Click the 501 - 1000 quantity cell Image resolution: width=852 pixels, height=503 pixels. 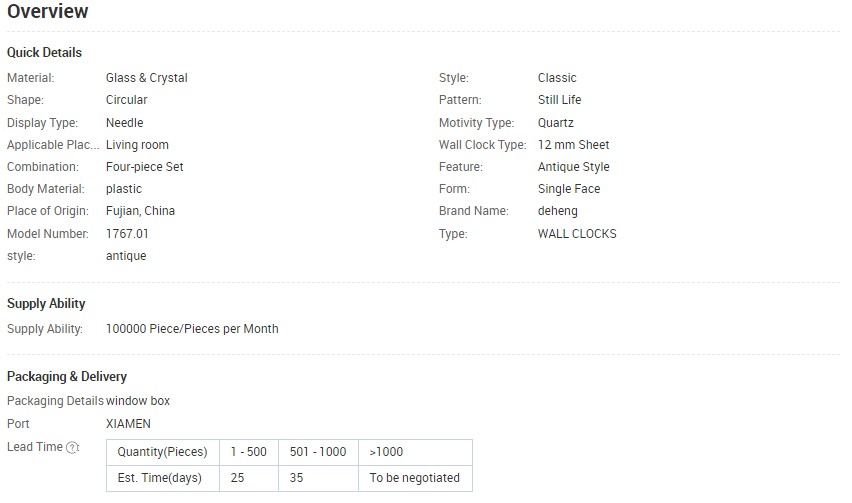(x=318, y=452)
